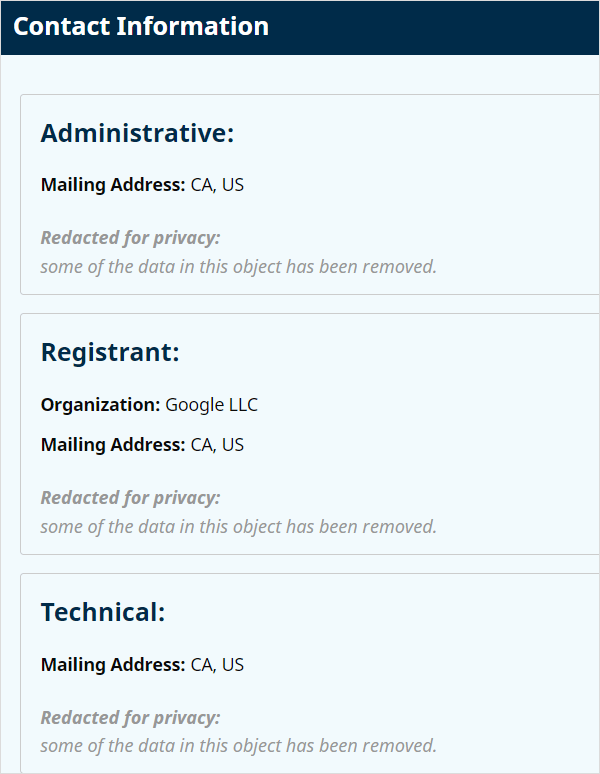Click the data removed notice in Administrative
Screen dimensions: 600x774
click(238, 267)
